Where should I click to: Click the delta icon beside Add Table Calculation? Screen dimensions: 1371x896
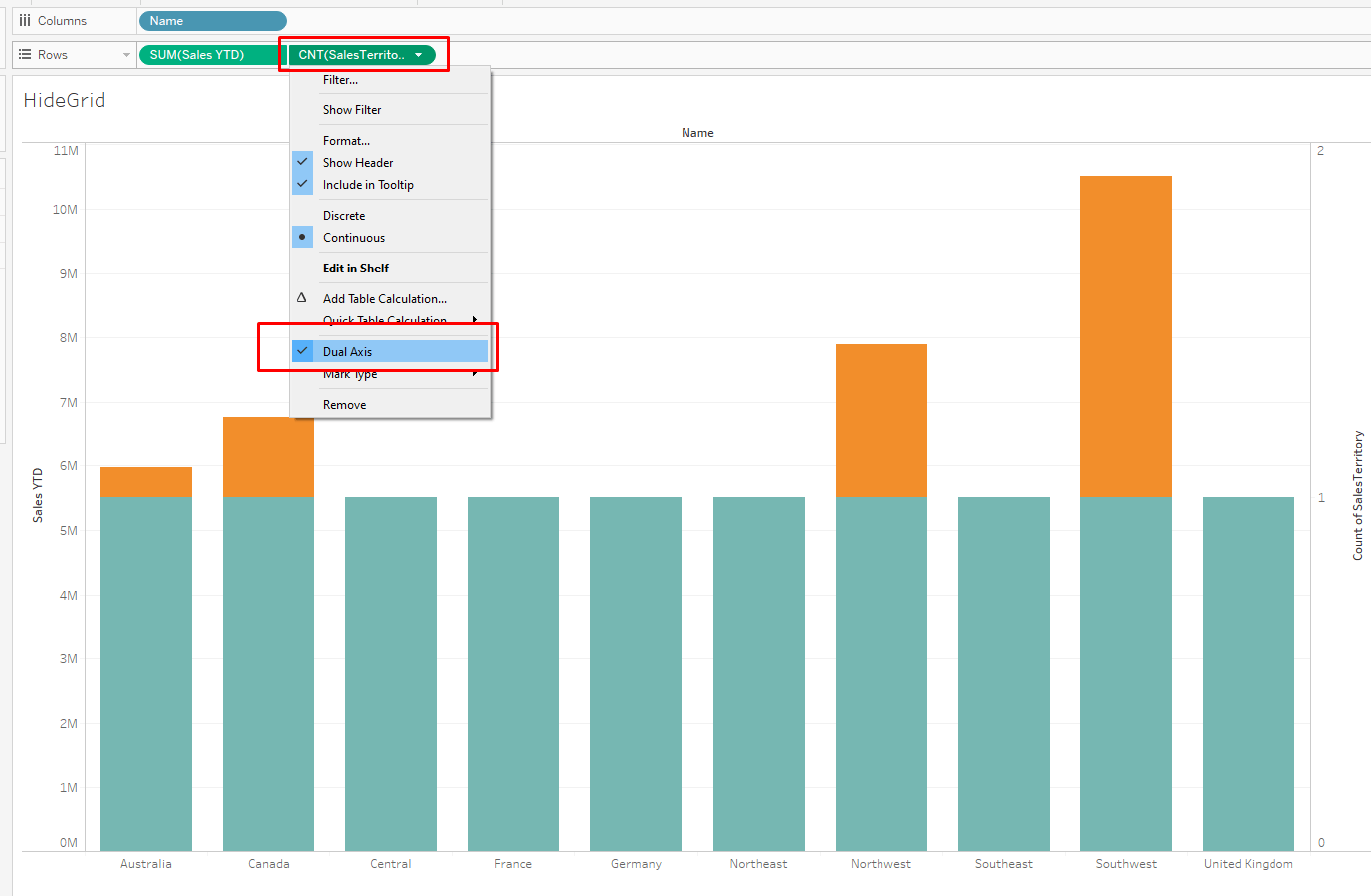302,298
